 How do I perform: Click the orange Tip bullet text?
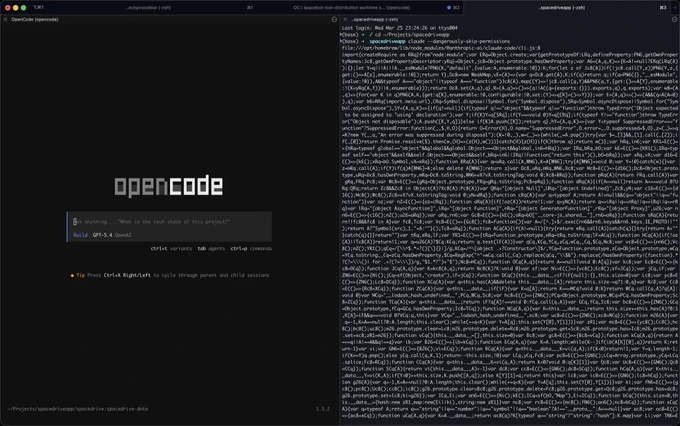pos(78,275)
